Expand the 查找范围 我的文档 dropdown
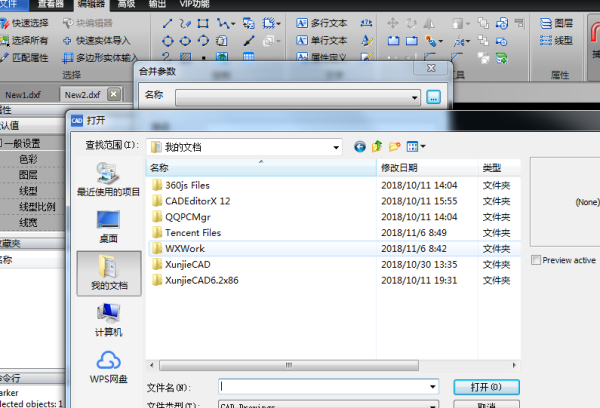 (x=336, y=147)
